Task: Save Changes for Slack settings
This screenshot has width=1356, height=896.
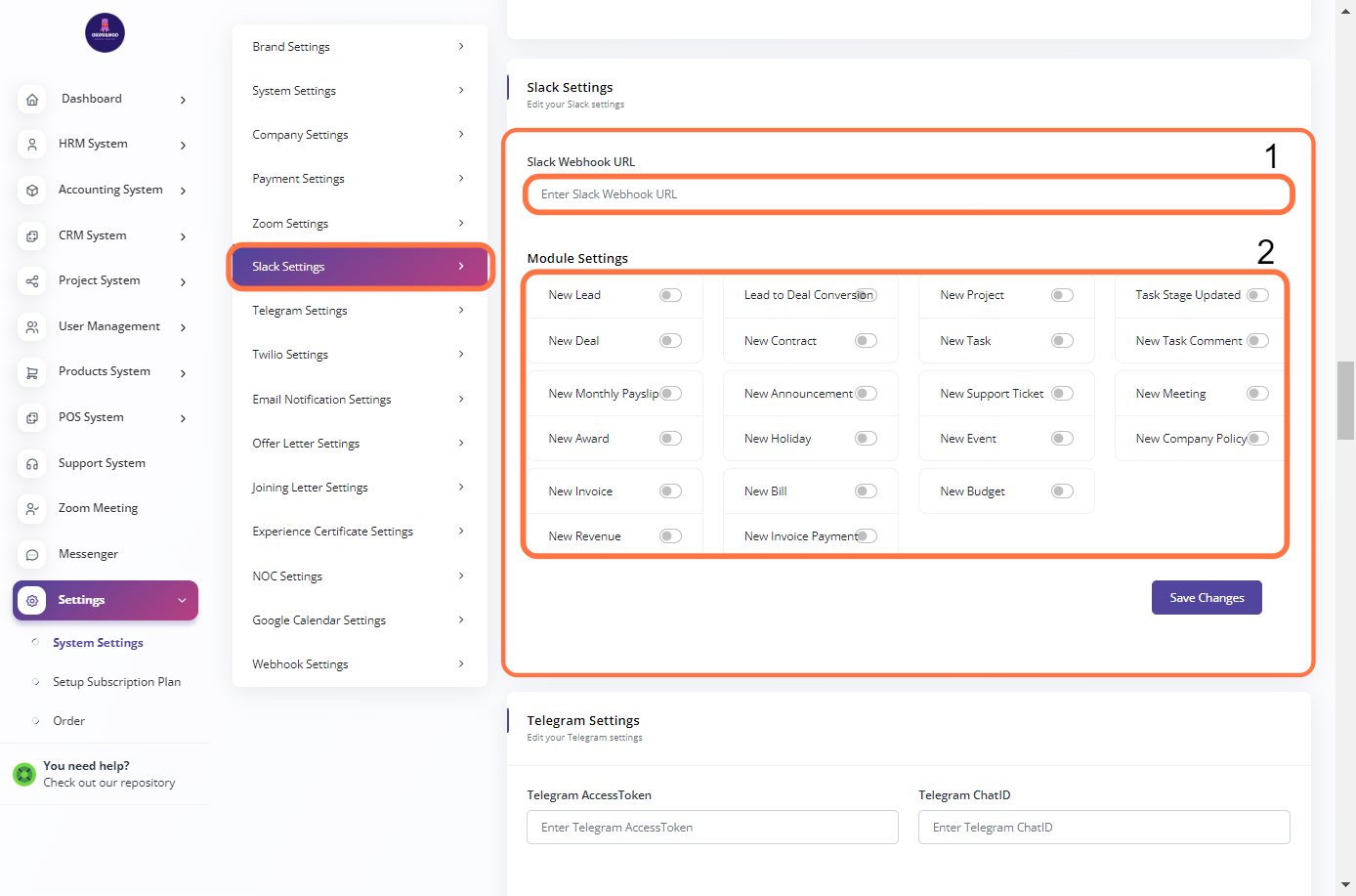Action: 1207,598
